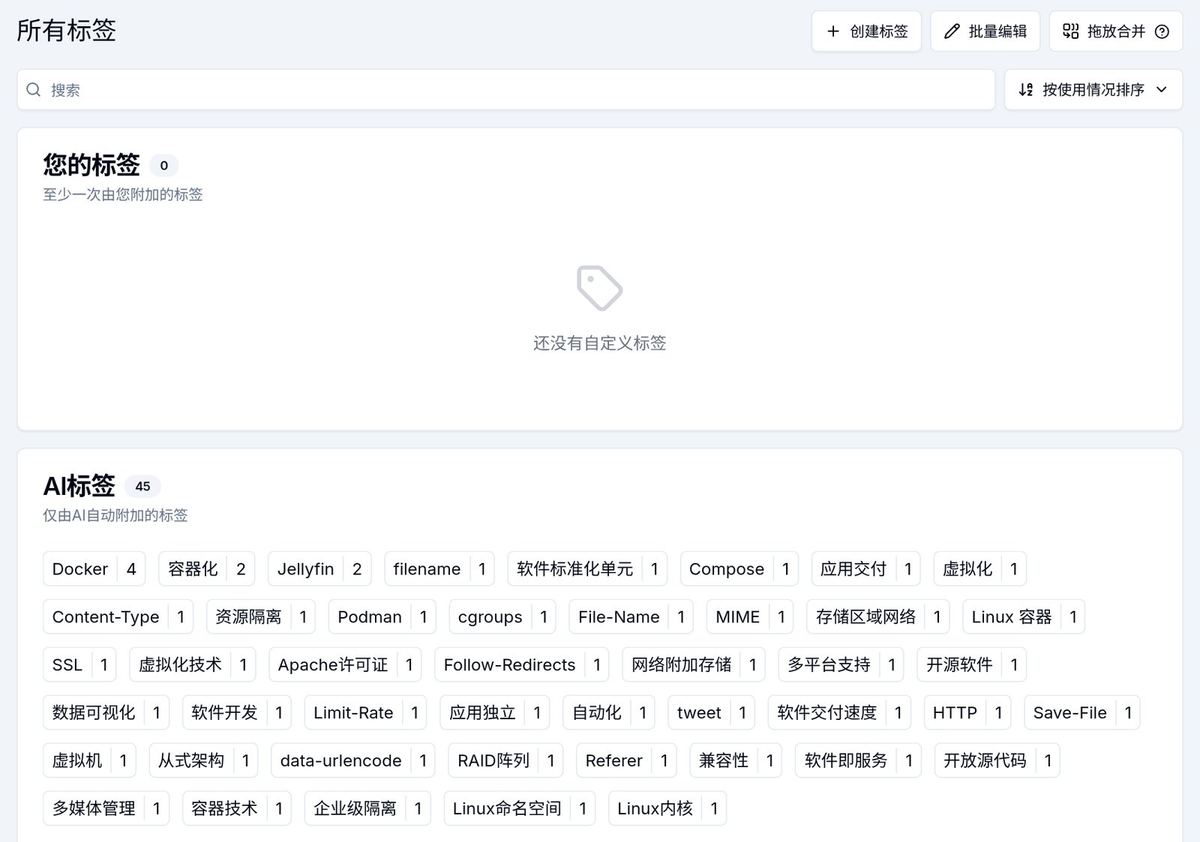
Task: Click the plus icon in 创建标签
Action: point(833,31)
